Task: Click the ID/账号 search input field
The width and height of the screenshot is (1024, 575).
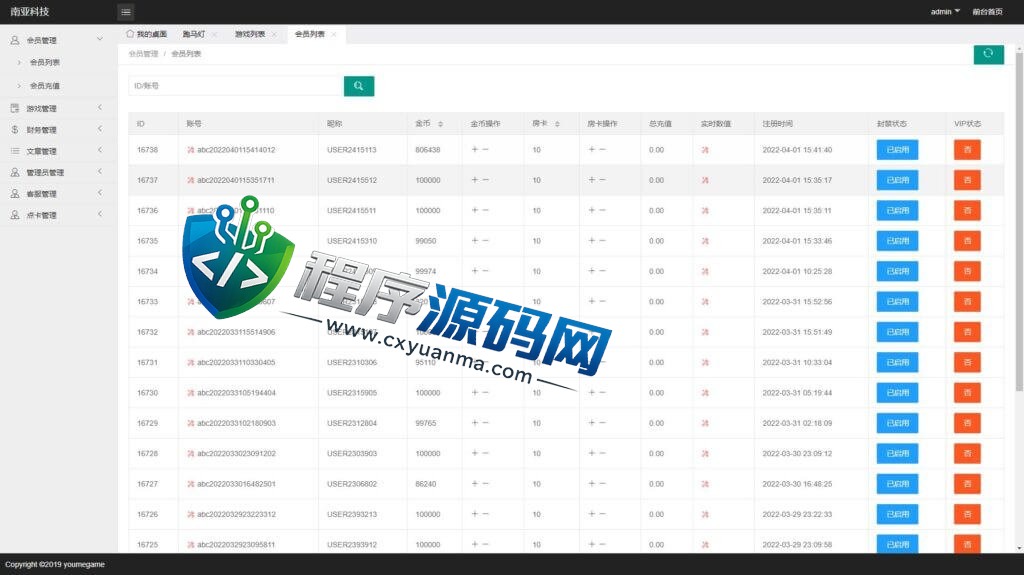Action: click(x=236, y=86)
